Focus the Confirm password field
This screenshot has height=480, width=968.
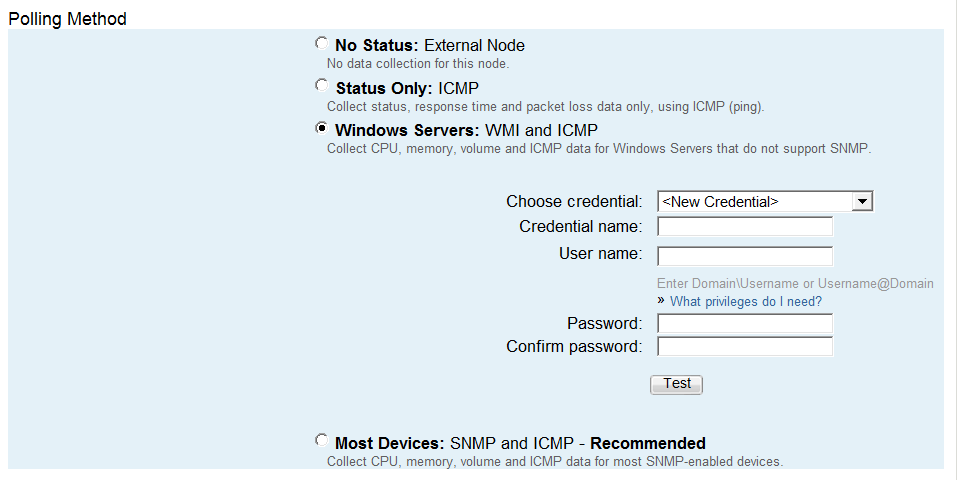(x=745, y=347)
